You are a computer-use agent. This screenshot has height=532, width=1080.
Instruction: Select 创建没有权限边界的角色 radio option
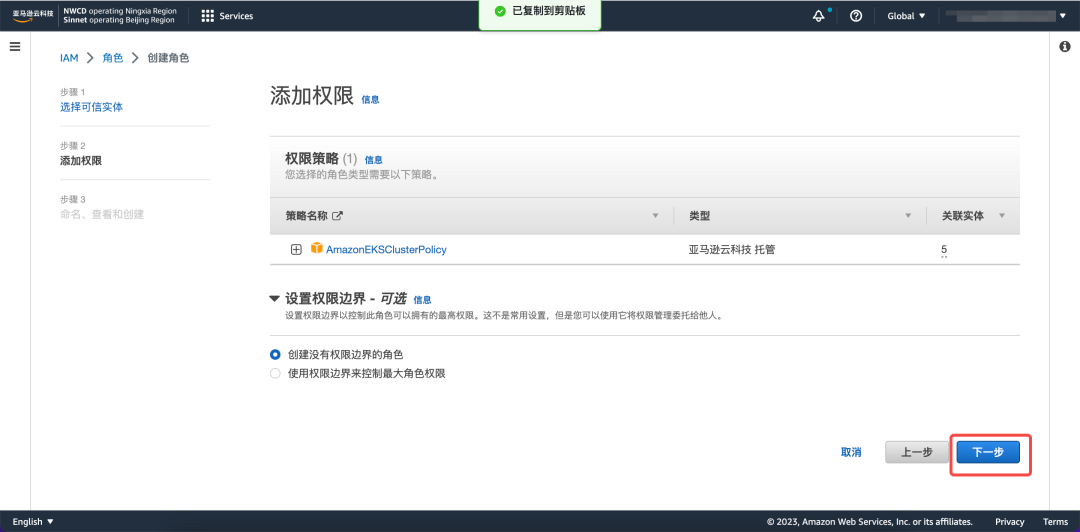276,354
